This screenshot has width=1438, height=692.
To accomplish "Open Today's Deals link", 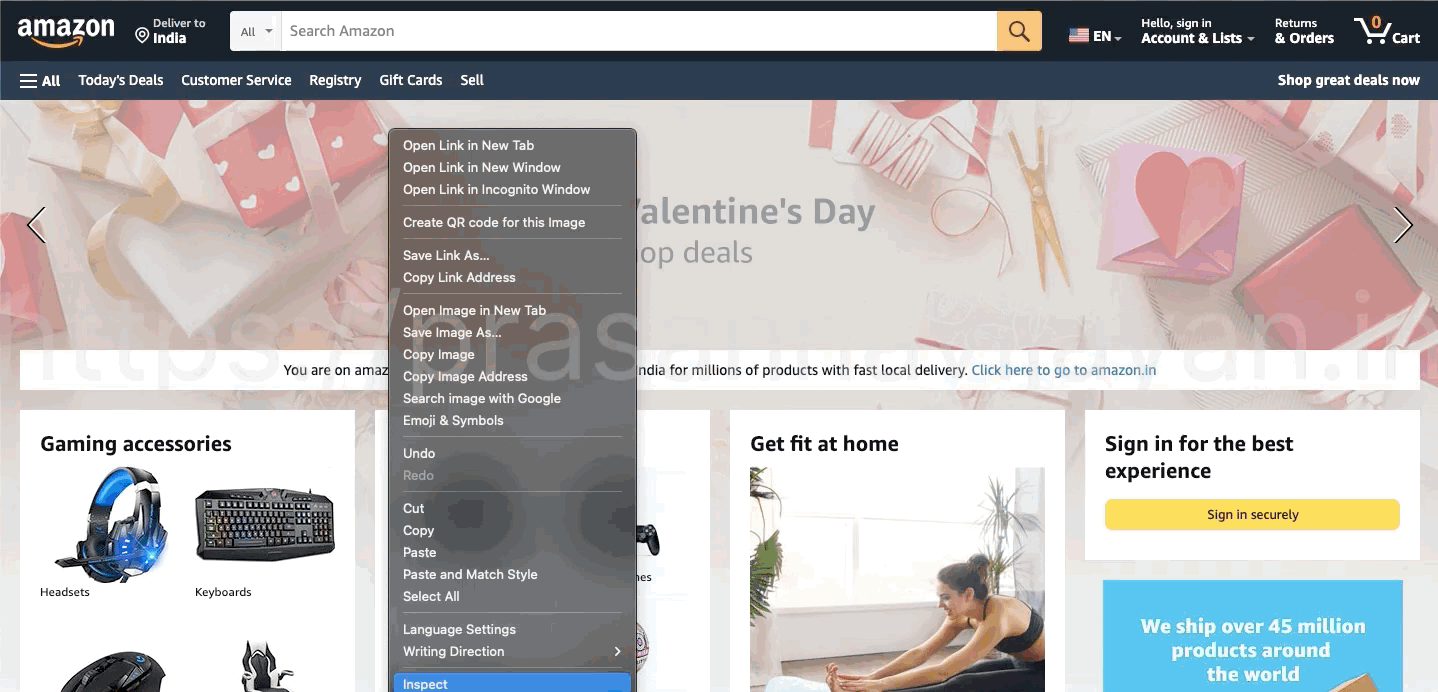I will click(121, 80).
